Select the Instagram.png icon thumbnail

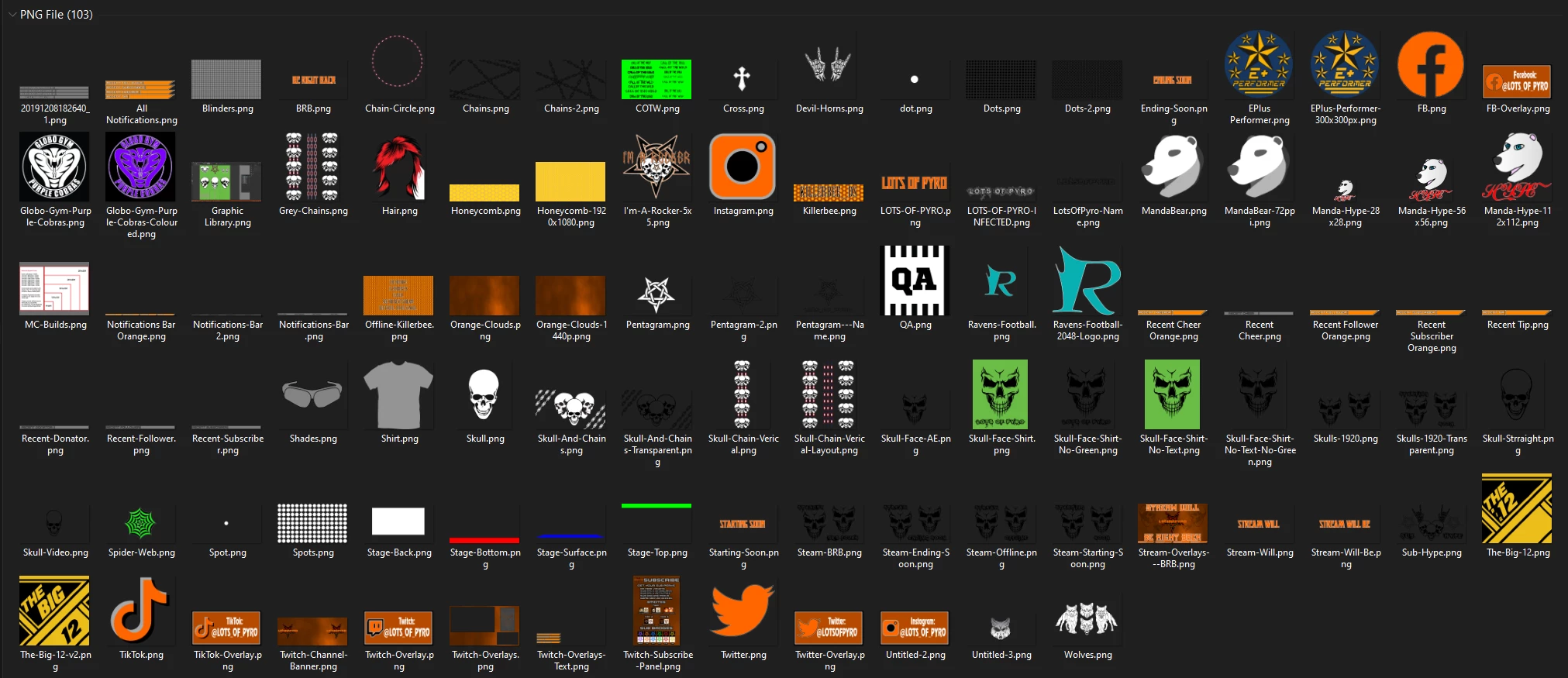point(743,167)
